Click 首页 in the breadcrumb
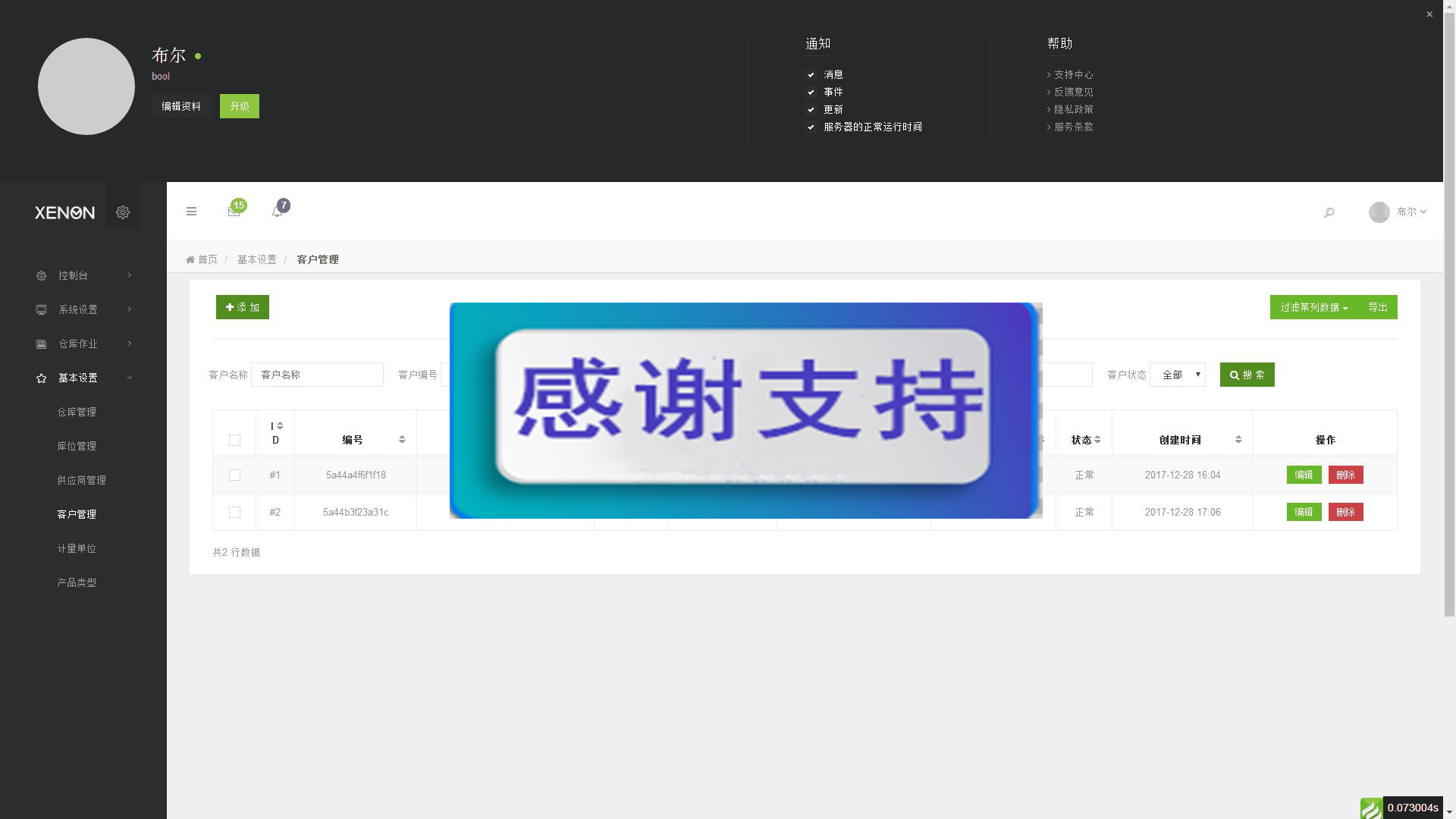The height and width of the screenshot is (819, 1456). 208,259
